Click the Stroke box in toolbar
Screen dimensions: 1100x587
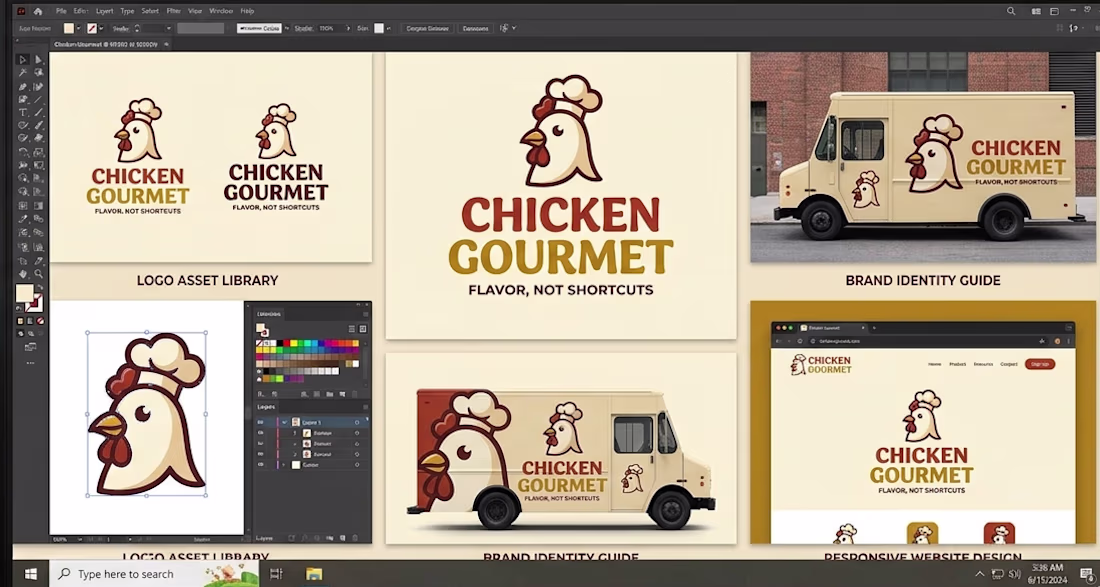tap(34, 303)
